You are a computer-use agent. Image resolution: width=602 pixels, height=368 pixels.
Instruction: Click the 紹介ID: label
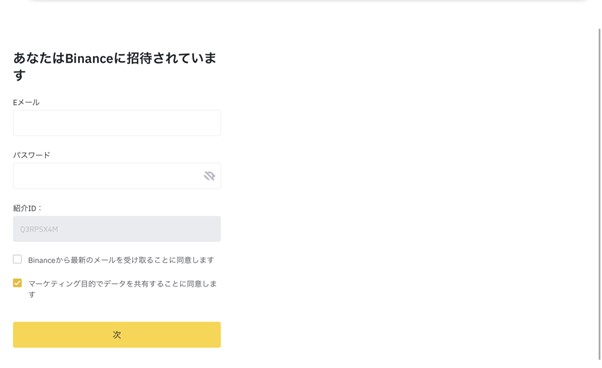(x=27, y=208)
